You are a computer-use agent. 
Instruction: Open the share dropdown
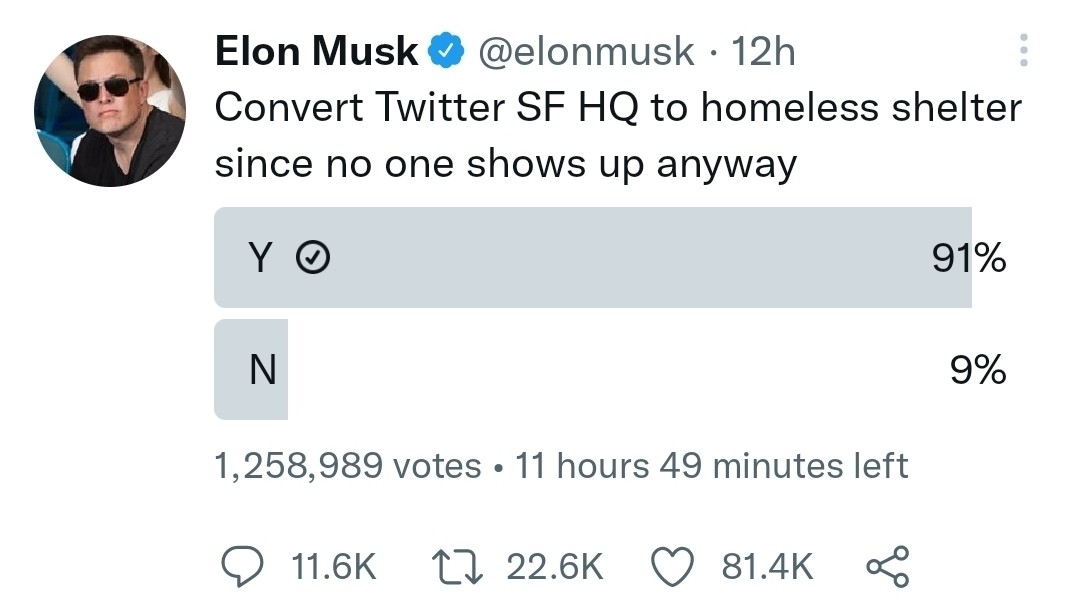(x=888, y=566)
